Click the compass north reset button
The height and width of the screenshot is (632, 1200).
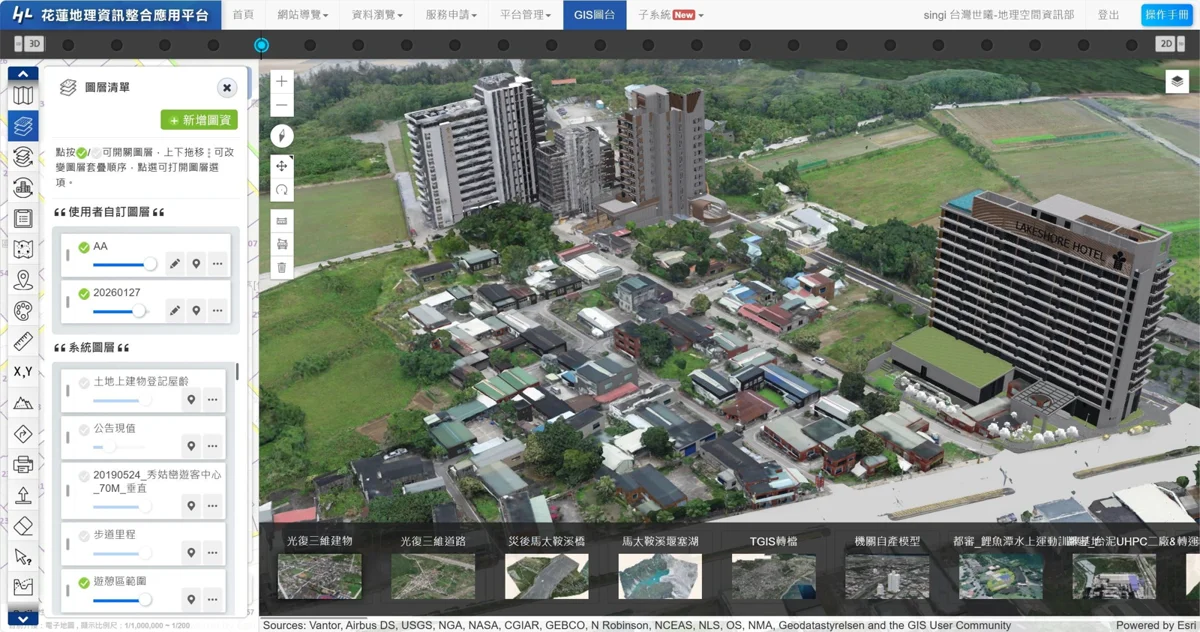point(282,136)
